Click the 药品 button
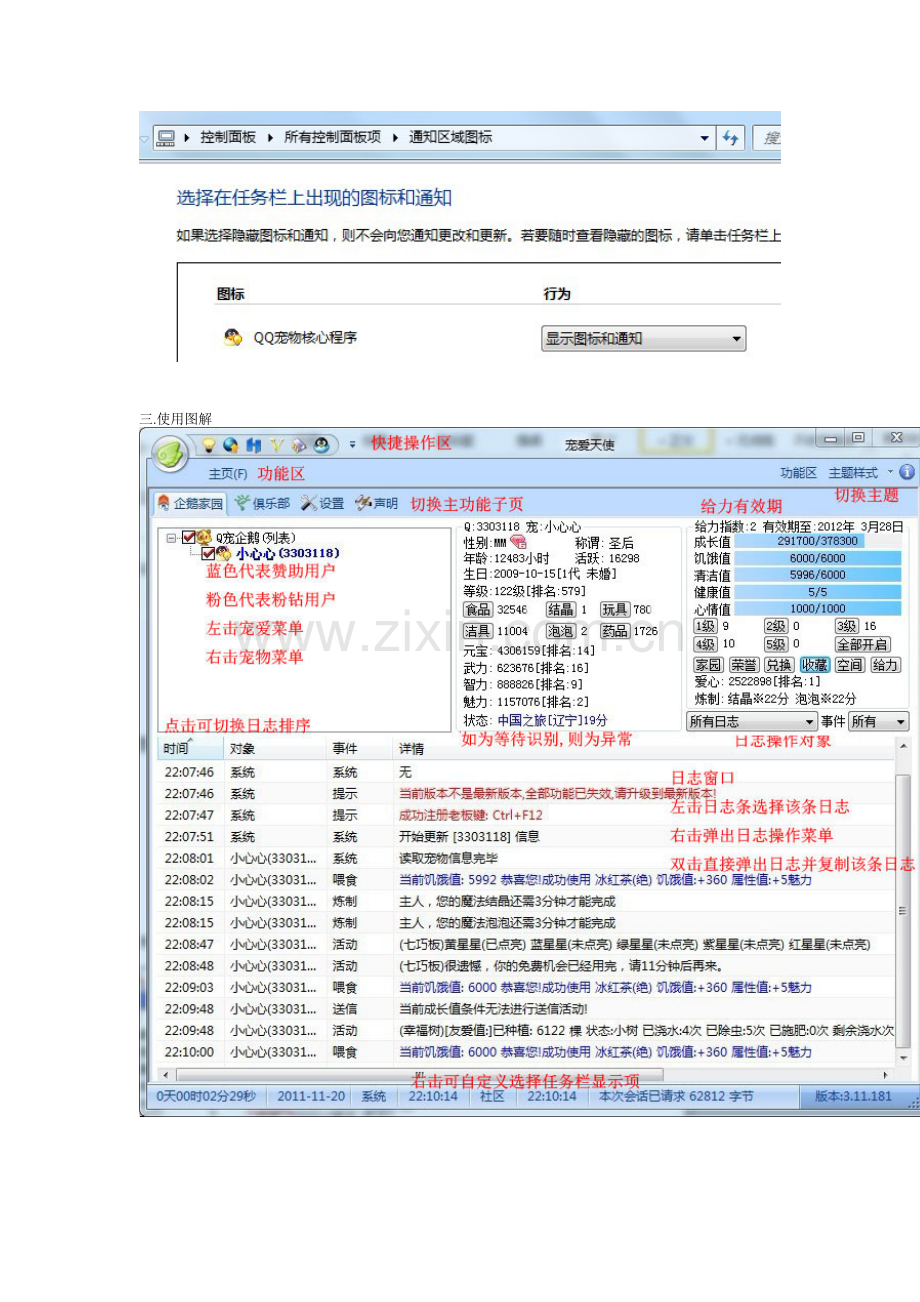Image resolution: width=920 pixels, height=1302 pixels. tap(615, 631)
